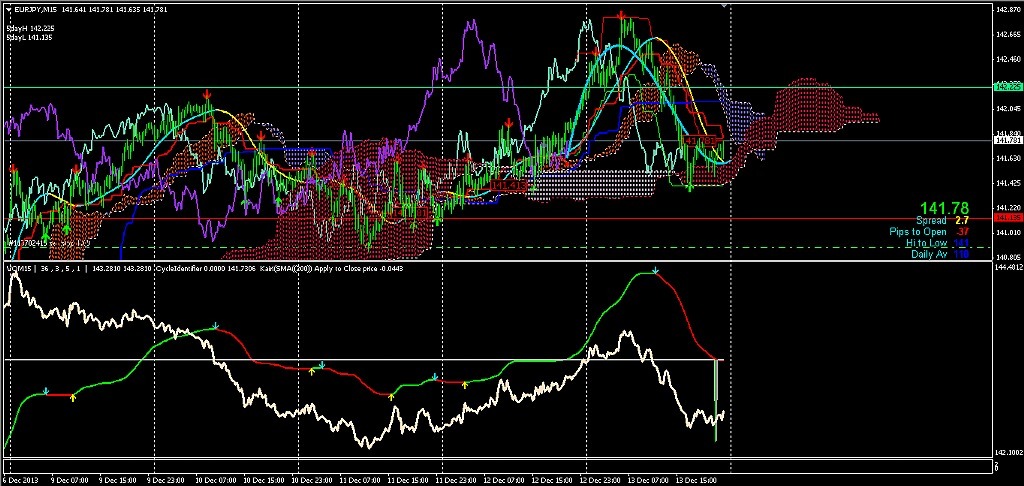Click the chart shift marker triangle at top
This screenshot has width=1024, height=486.
coord(724,6)
